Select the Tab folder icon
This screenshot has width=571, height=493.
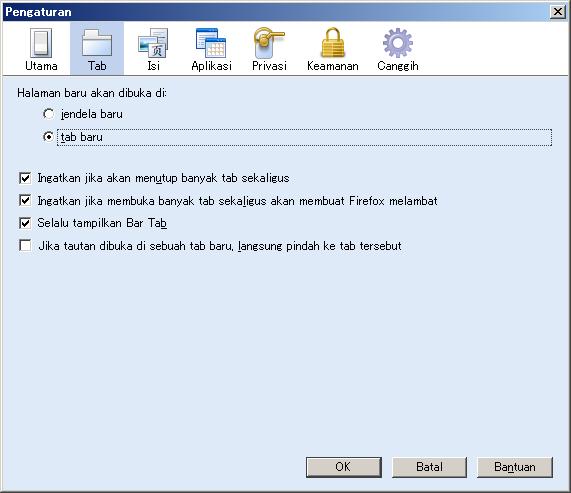coord(97,43)
